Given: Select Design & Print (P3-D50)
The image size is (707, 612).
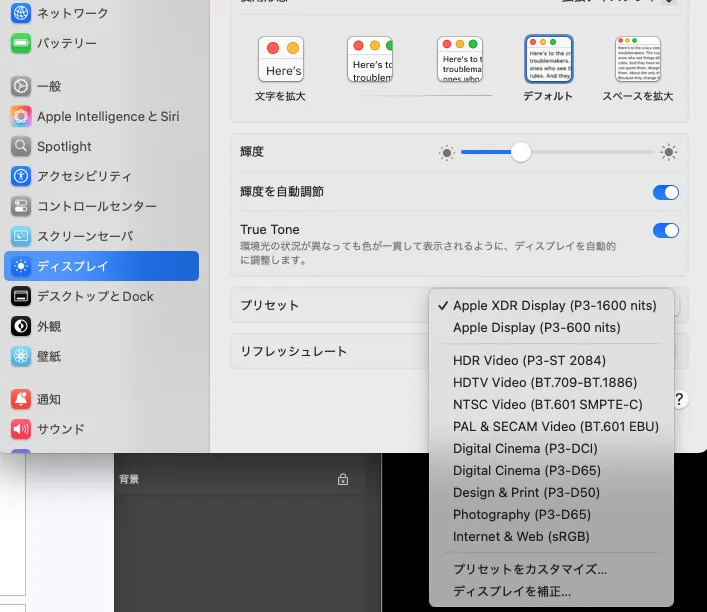Looking at the screenshot, I should (551, 492).
